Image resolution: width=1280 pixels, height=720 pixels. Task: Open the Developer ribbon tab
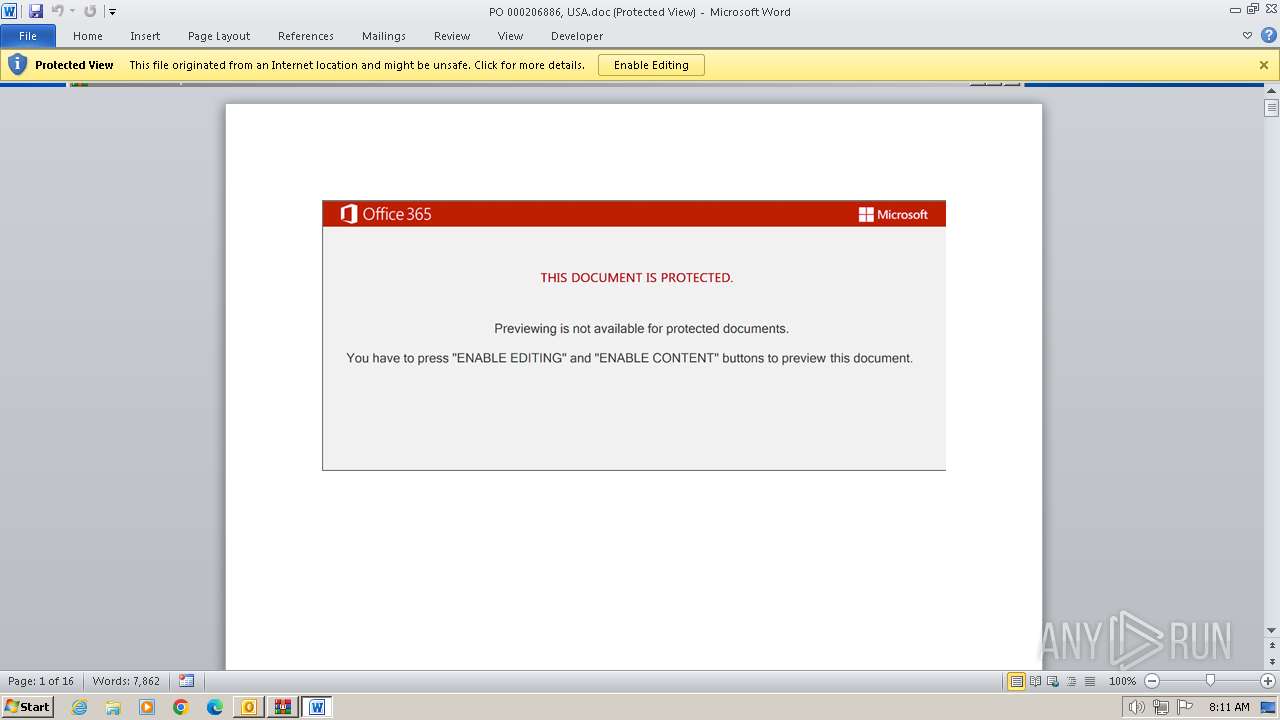point(577,36)
